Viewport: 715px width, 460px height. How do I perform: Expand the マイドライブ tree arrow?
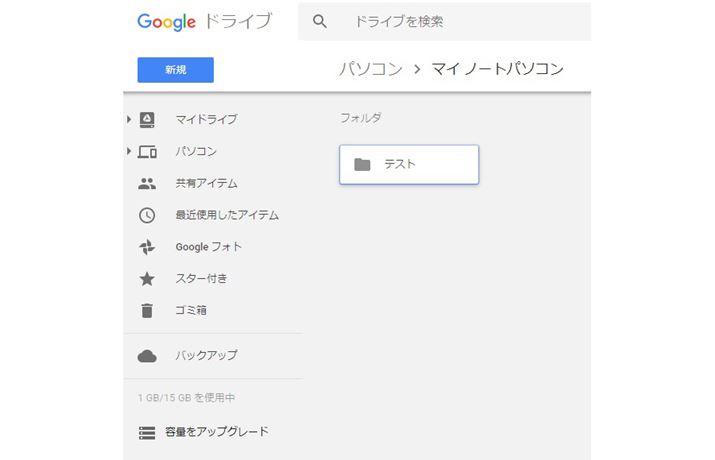[x=129, y=120]
